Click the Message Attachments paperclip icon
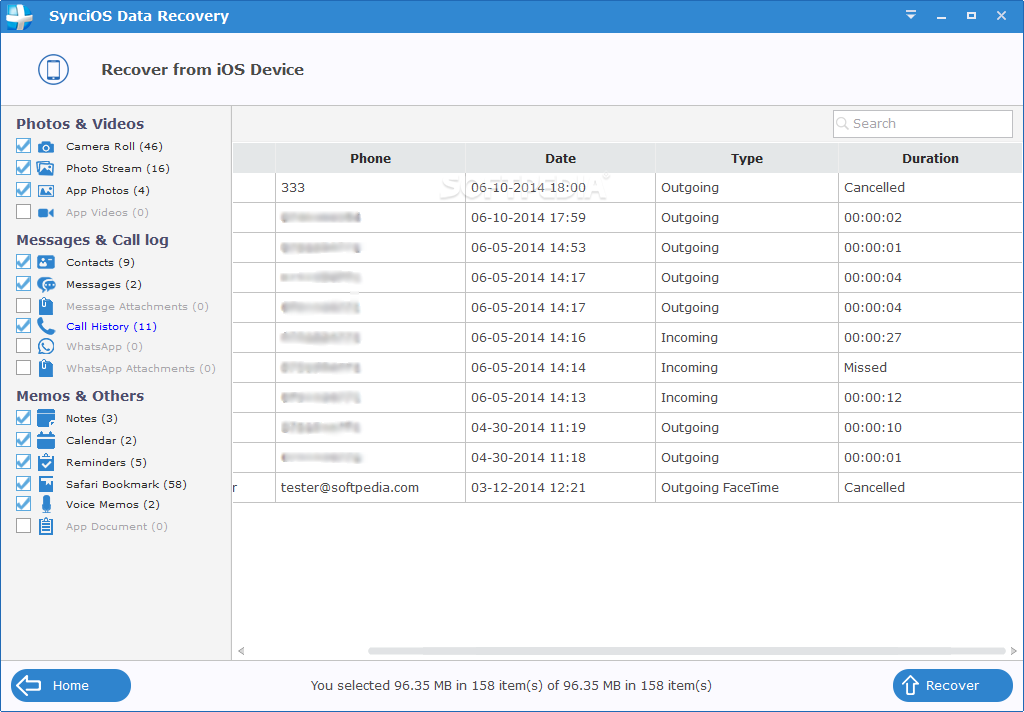Image resolution: width=1024 pixels, height=712 pixels. tap(46, 306)
